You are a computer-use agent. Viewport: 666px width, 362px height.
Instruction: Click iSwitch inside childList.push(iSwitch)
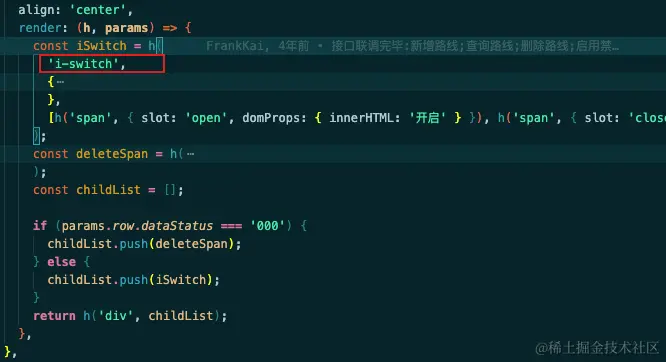(x=180, y=280)
